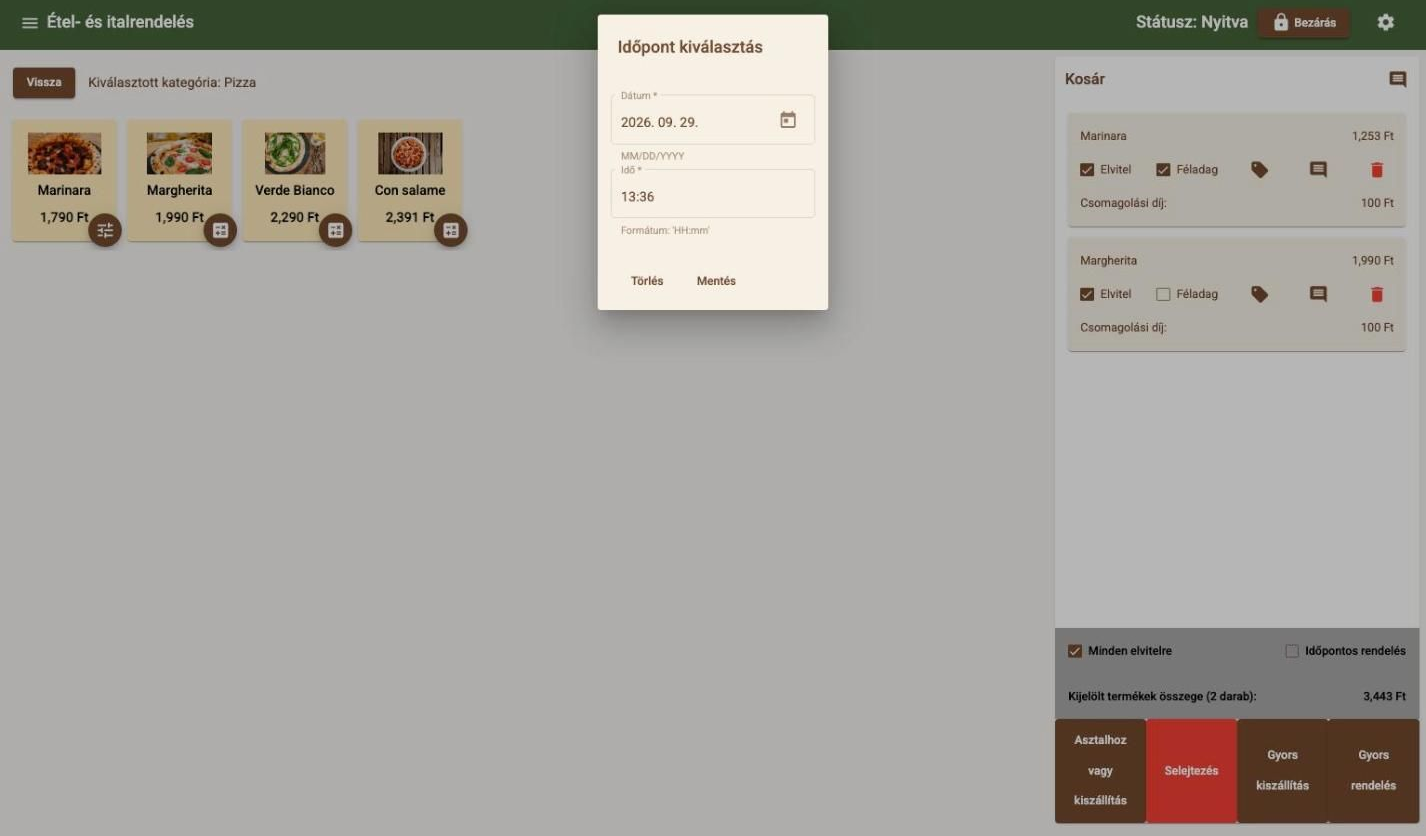1426x836 pixels.
Task: Open Marinara options via tune icon
Action: [x=105, y=230]
